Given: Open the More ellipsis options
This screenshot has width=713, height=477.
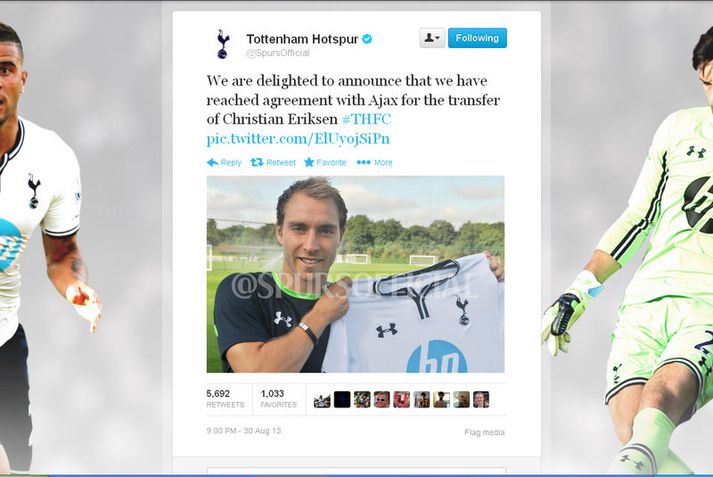Looking at the screenshot, I should click(374, 162).
